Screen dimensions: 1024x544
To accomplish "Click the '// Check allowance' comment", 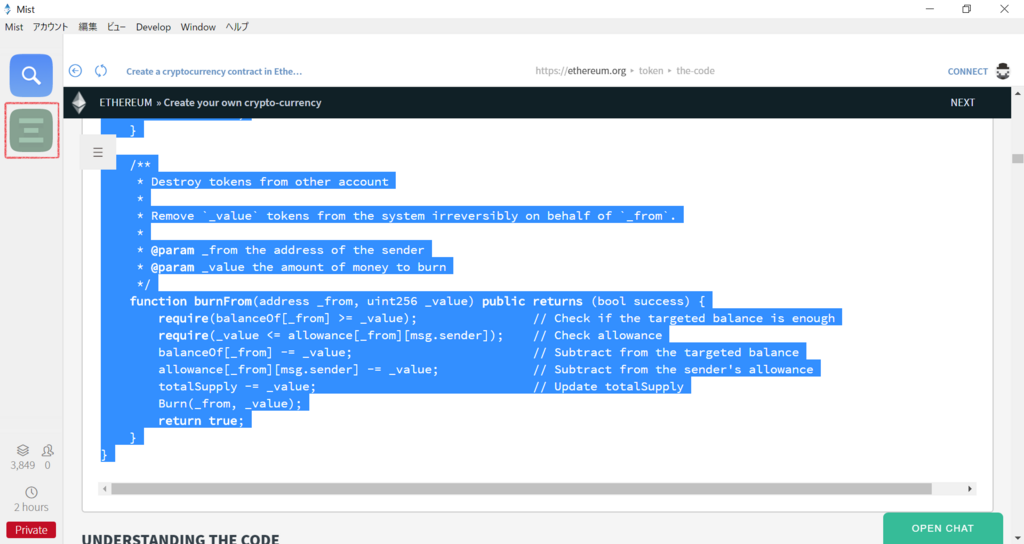I will (598, 335).
